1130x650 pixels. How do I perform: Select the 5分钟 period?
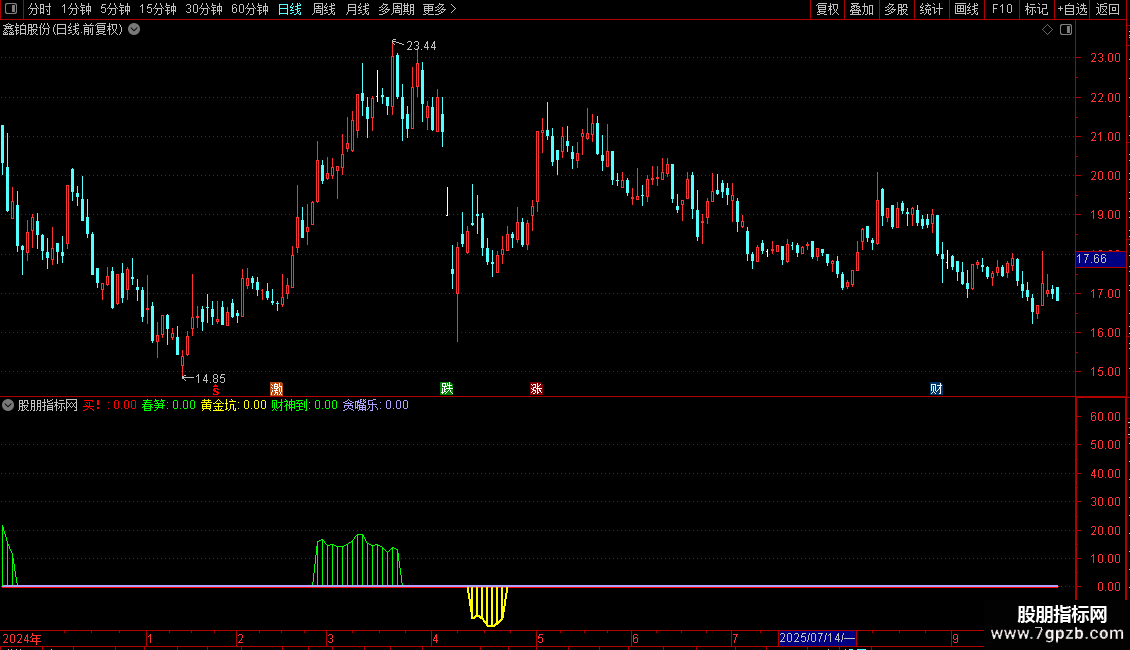(115, 9)
